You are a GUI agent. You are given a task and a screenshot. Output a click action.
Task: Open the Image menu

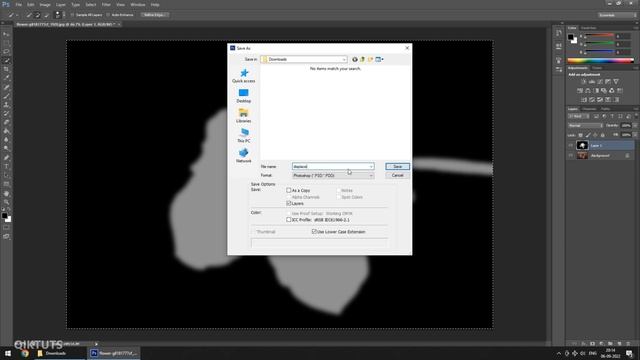click(45, 4)
